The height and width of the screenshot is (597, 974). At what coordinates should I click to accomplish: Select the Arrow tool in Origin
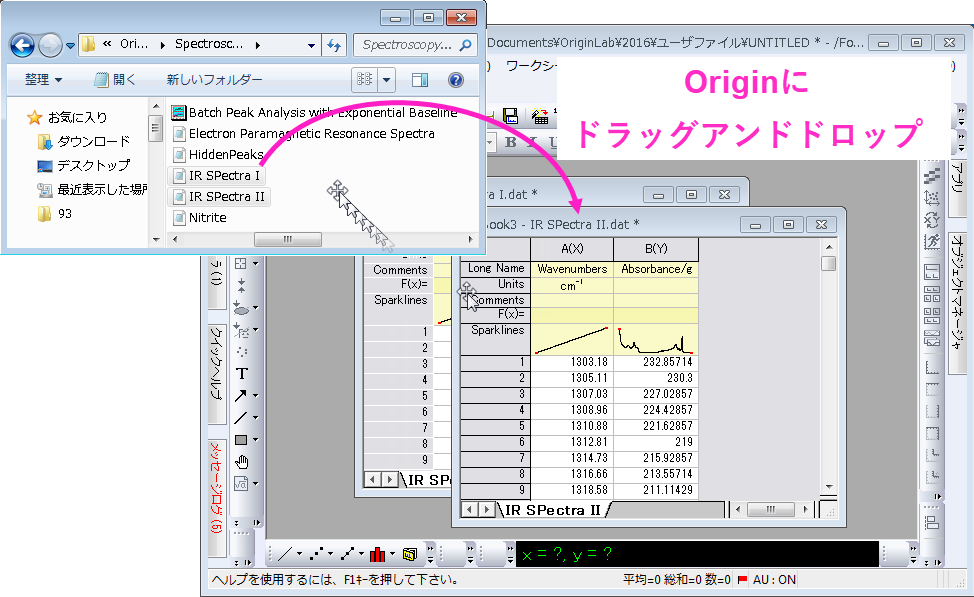click(x=240, y=396)
